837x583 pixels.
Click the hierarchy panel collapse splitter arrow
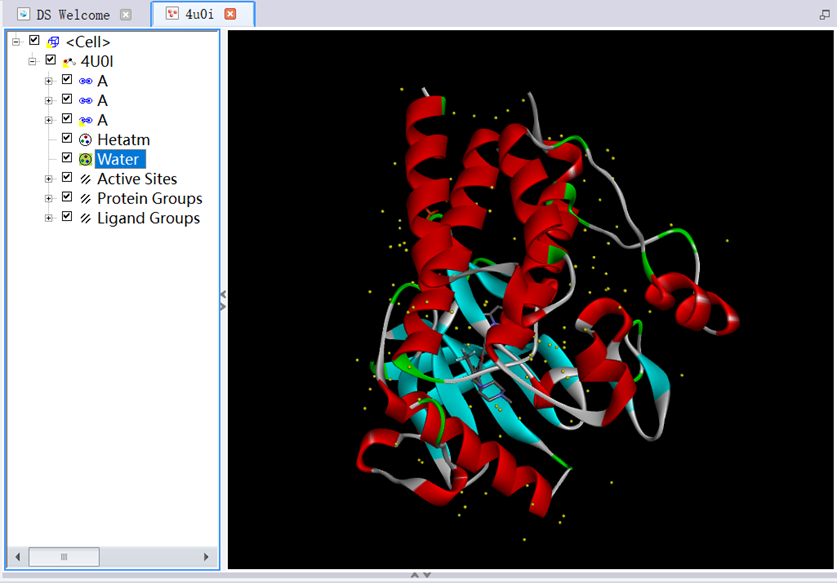pos(223,300)
